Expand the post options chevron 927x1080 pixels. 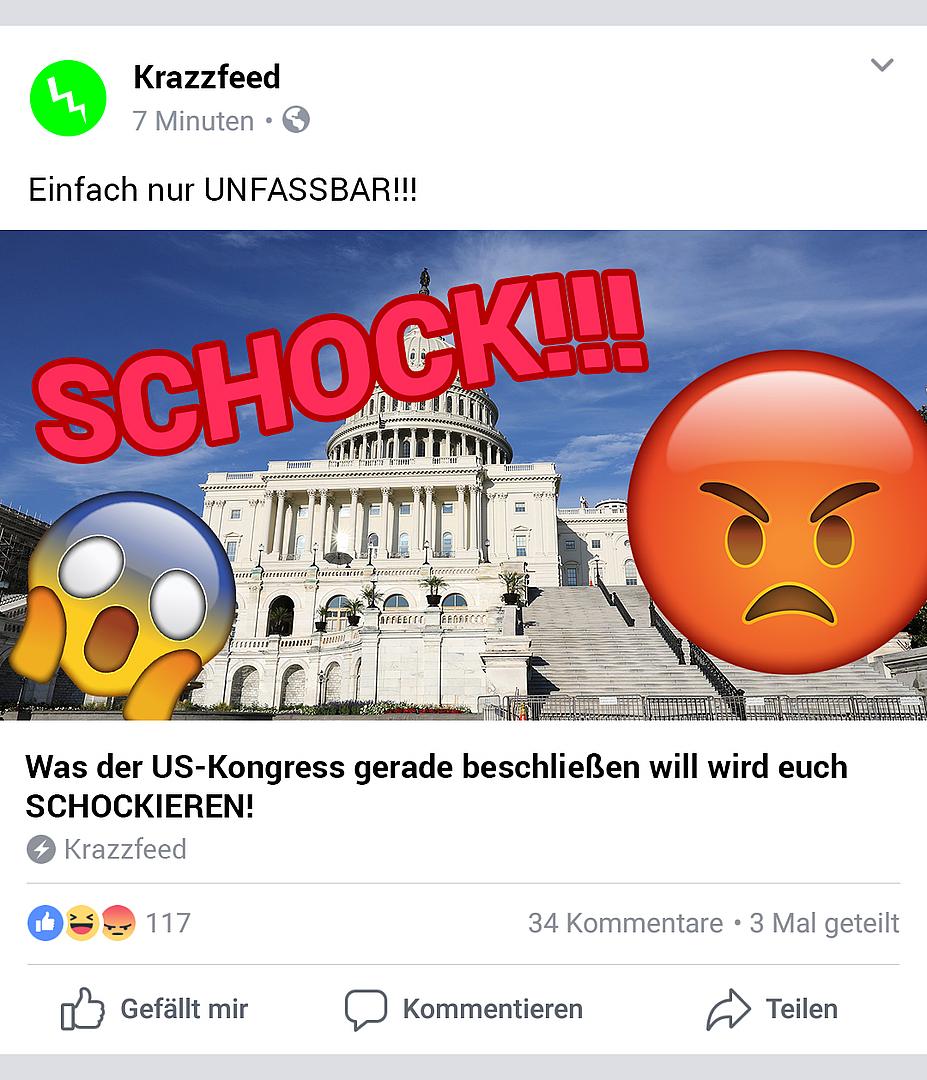882,65
